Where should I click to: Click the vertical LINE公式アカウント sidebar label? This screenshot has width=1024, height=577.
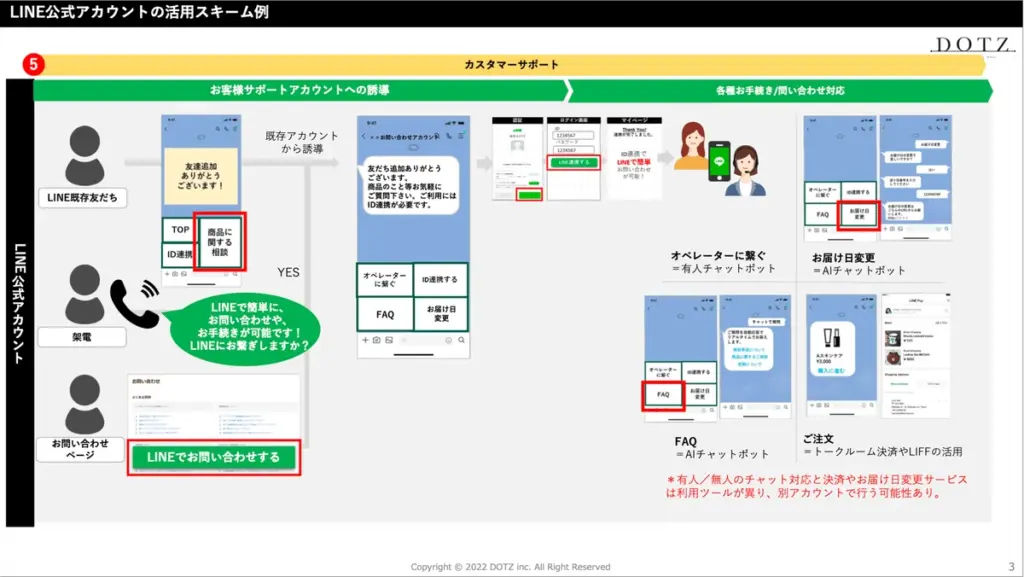[20, 304]
